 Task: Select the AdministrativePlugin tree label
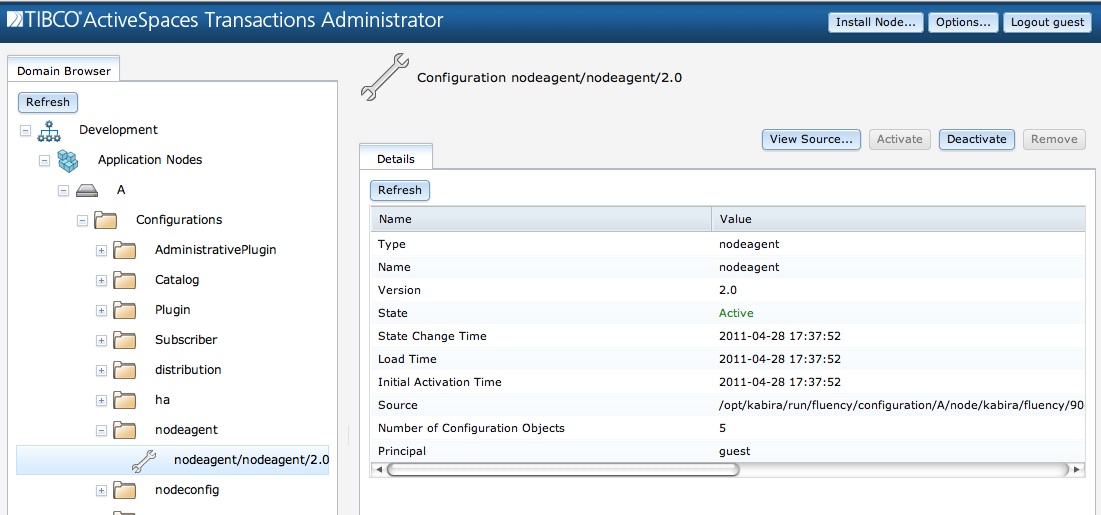click(x=215, y=250)
